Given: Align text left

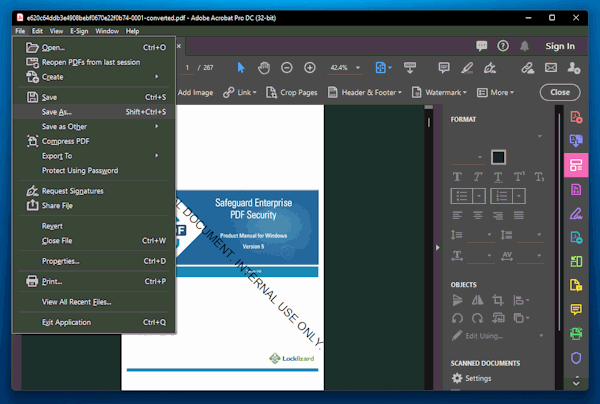Looking at the screenshot, I should click(x=457, y=216).
